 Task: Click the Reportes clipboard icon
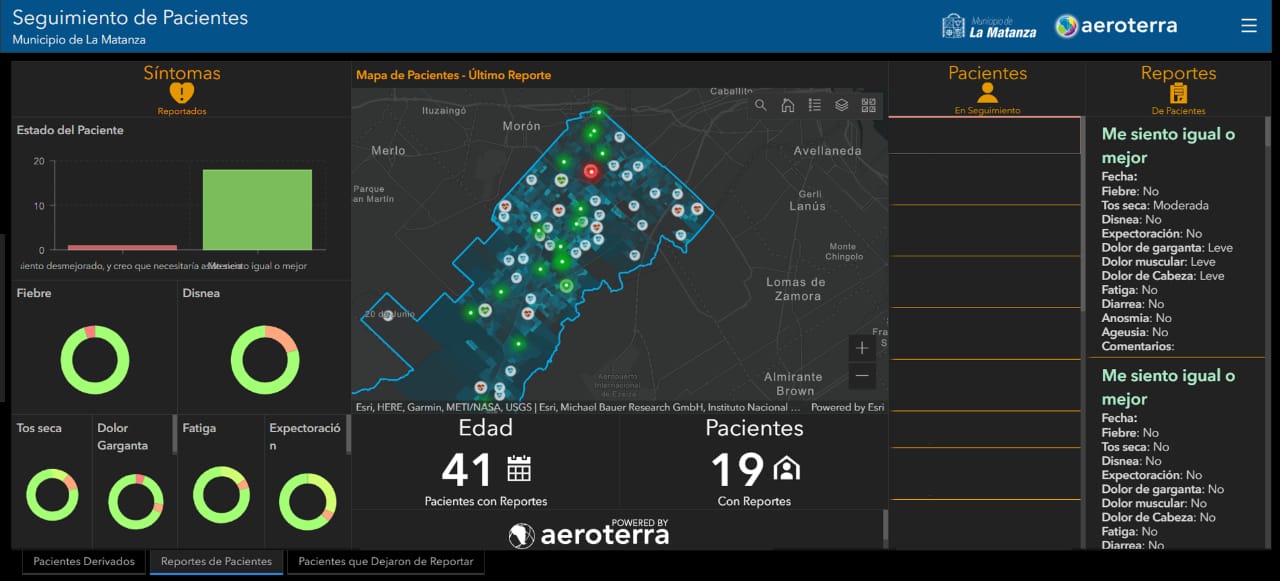(x=1179, y=93)
